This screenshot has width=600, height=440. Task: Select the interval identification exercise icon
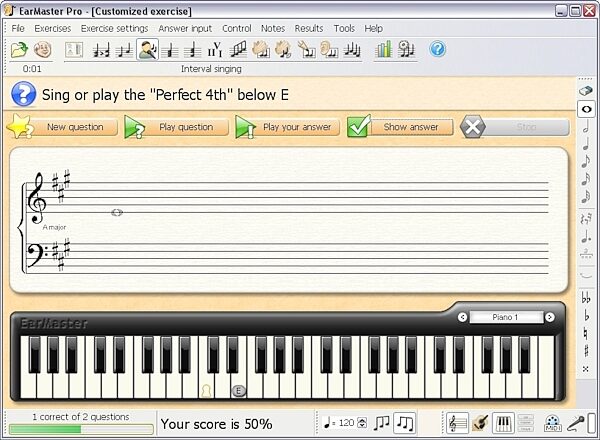click(x=124, y=50)
